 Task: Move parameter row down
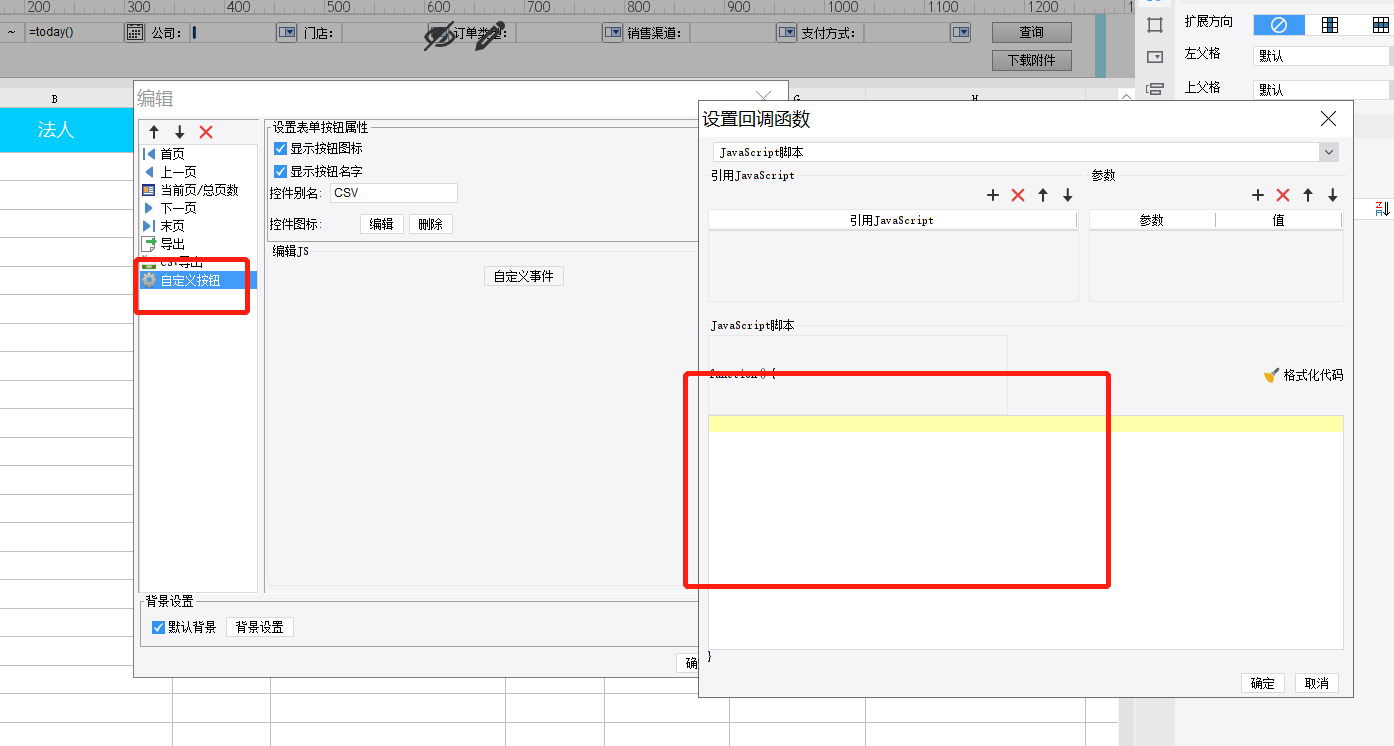pyautogui.click(x=1333, y=195)
